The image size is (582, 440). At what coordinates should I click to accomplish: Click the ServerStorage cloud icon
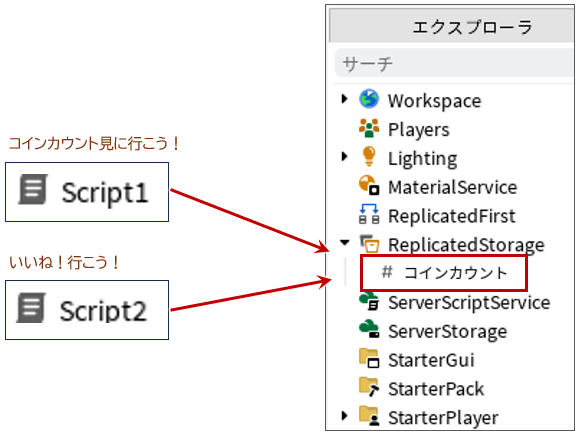[x=369, y=329]
